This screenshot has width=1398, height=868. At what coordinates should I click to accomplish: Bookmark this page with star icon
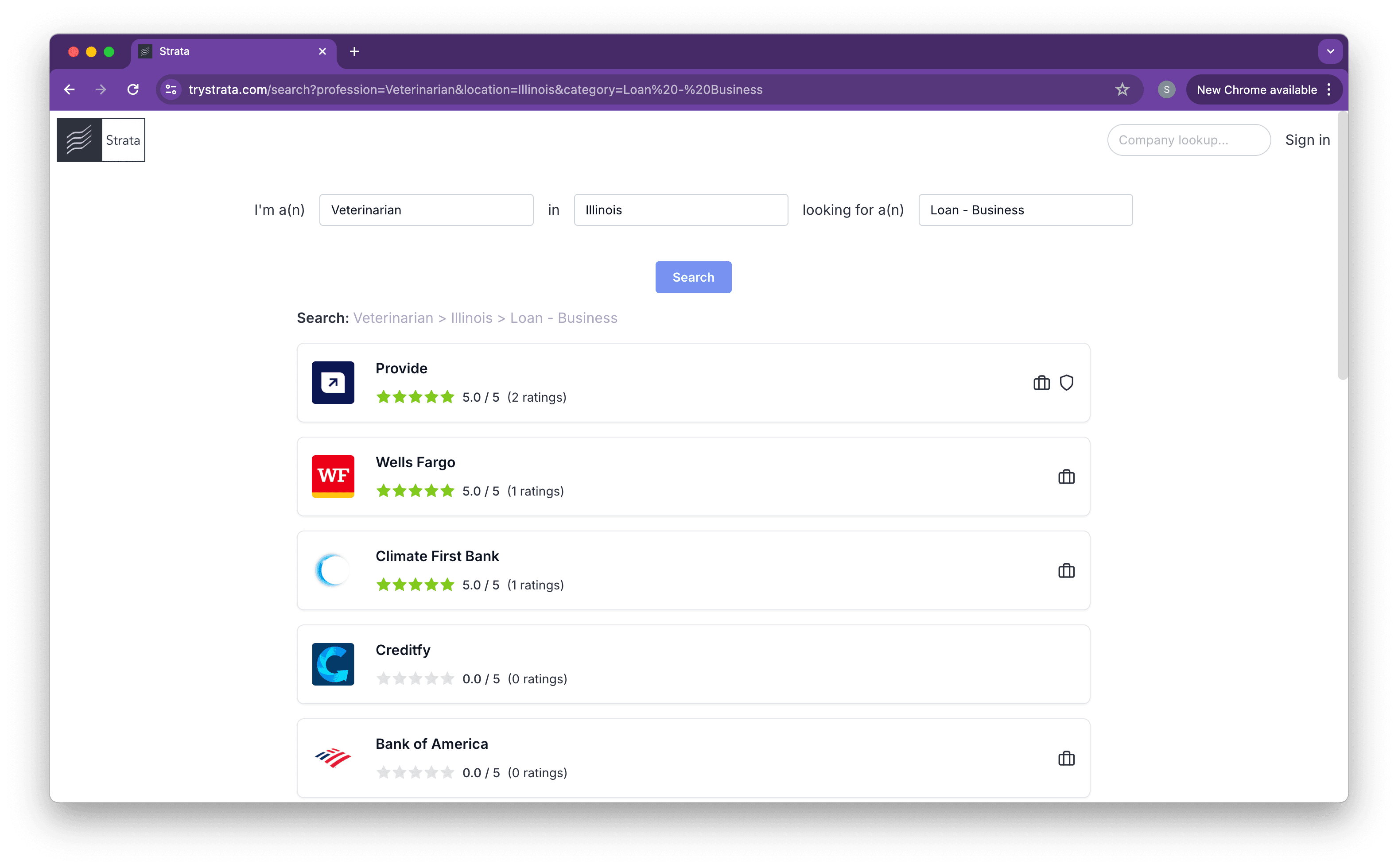[x=1122, y=89]
